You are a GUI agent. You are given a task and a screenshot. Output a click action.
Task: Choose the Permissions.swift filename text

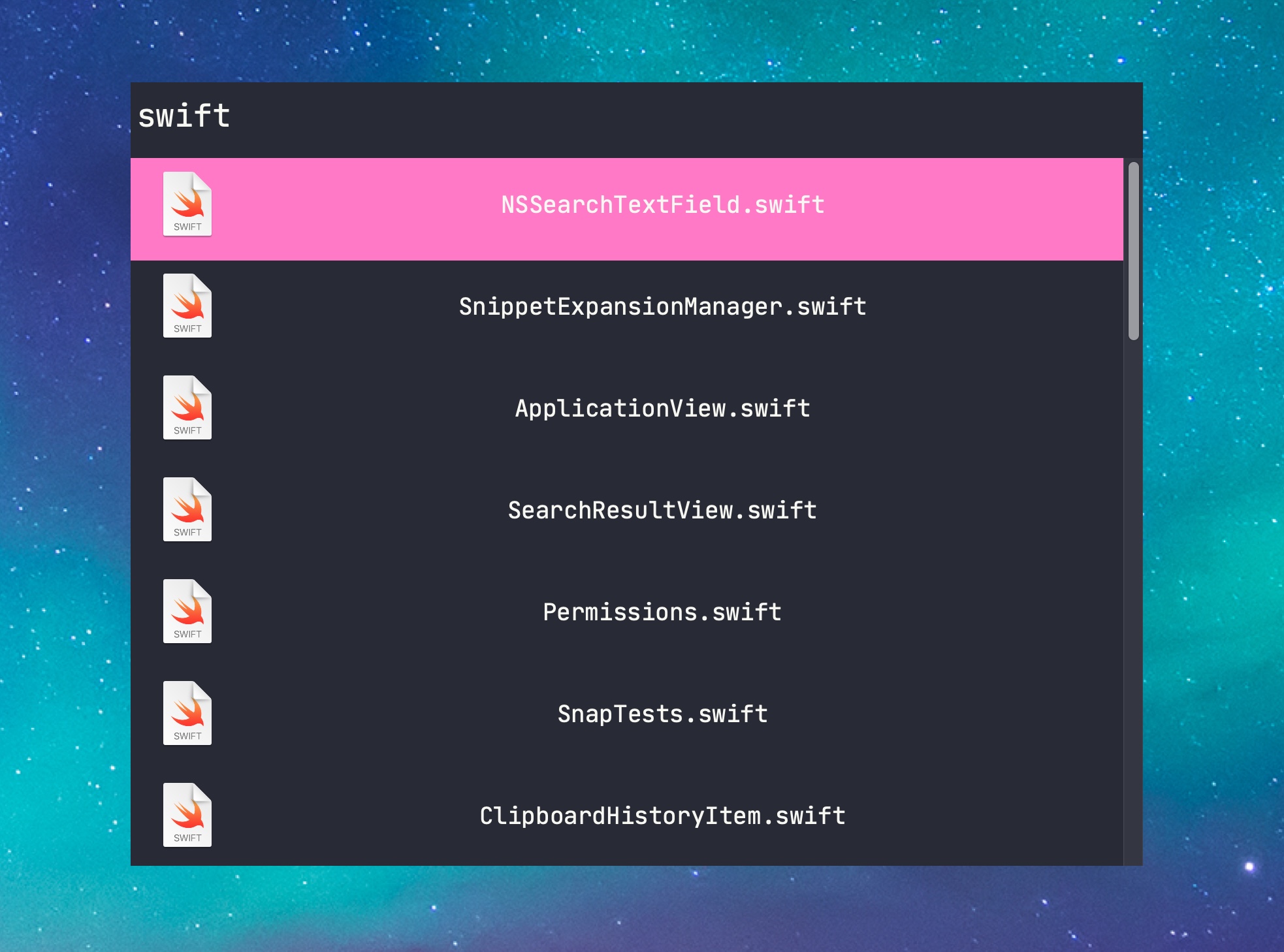pos(662,612)
